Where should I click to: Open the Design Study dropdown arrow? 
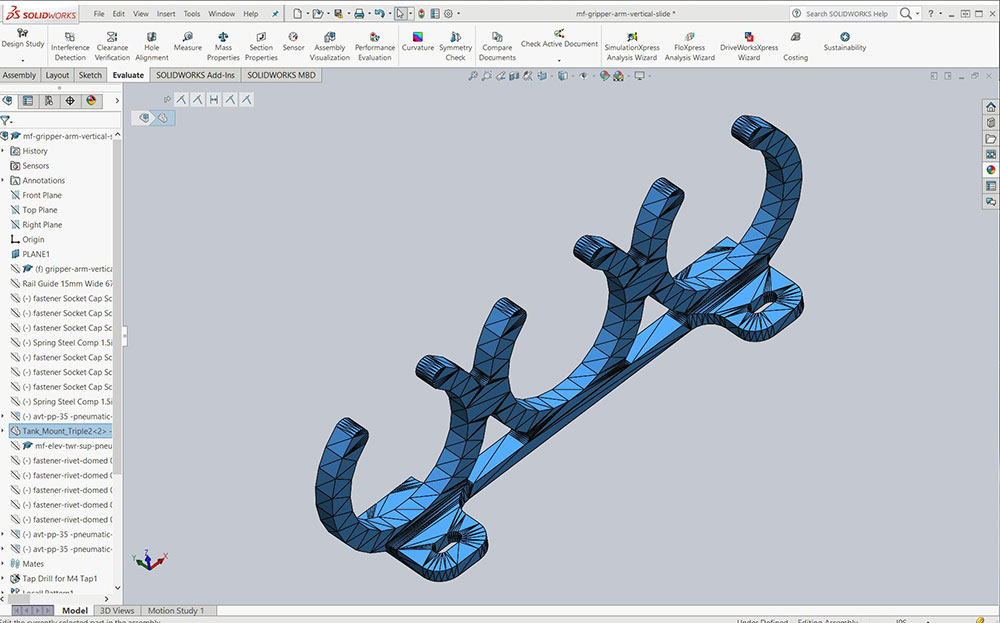click(x=22, y=60)
